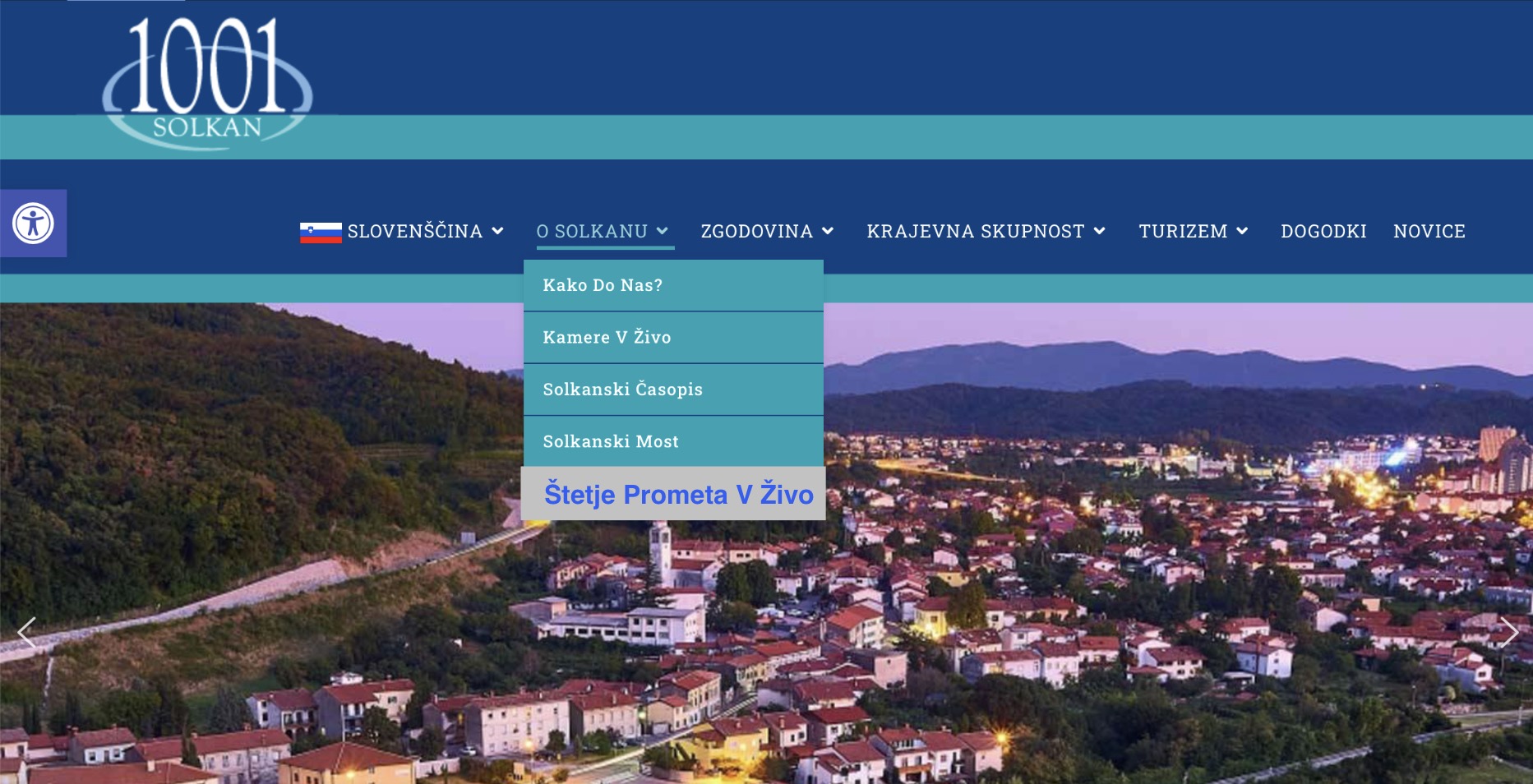Go to next slide arrow
Screen dimensions: 1533x784
pyautogui.click(x=1509, y=633)
